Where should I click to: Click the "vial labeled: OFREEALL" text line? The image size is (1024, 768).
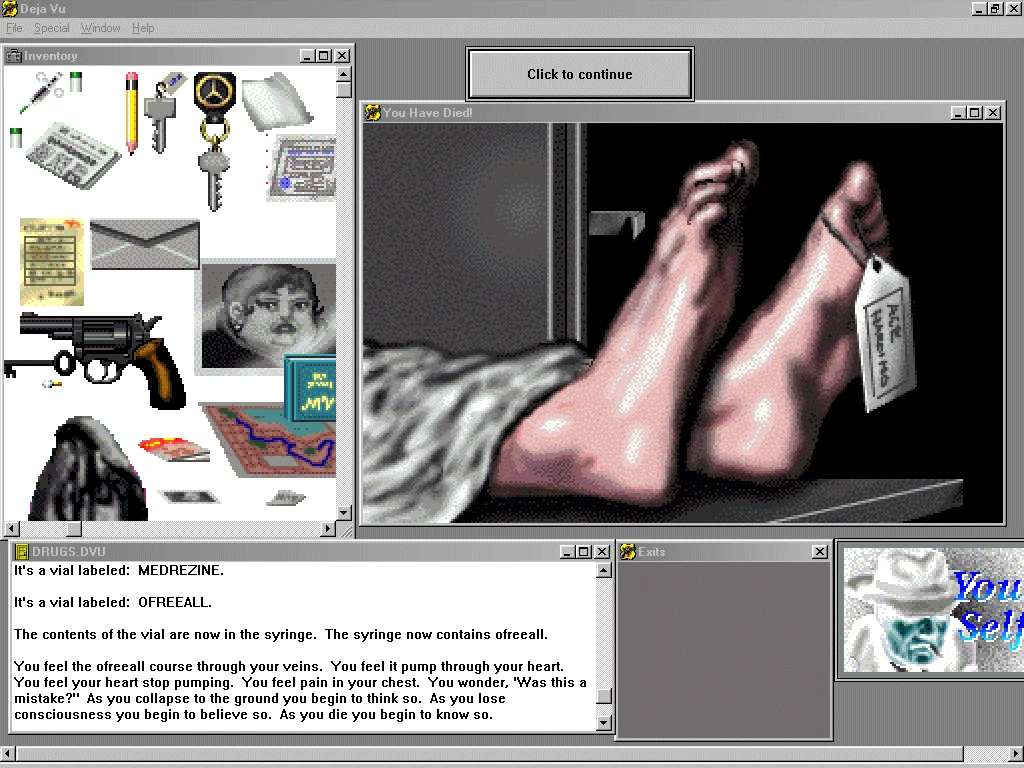tap(113, 602)
